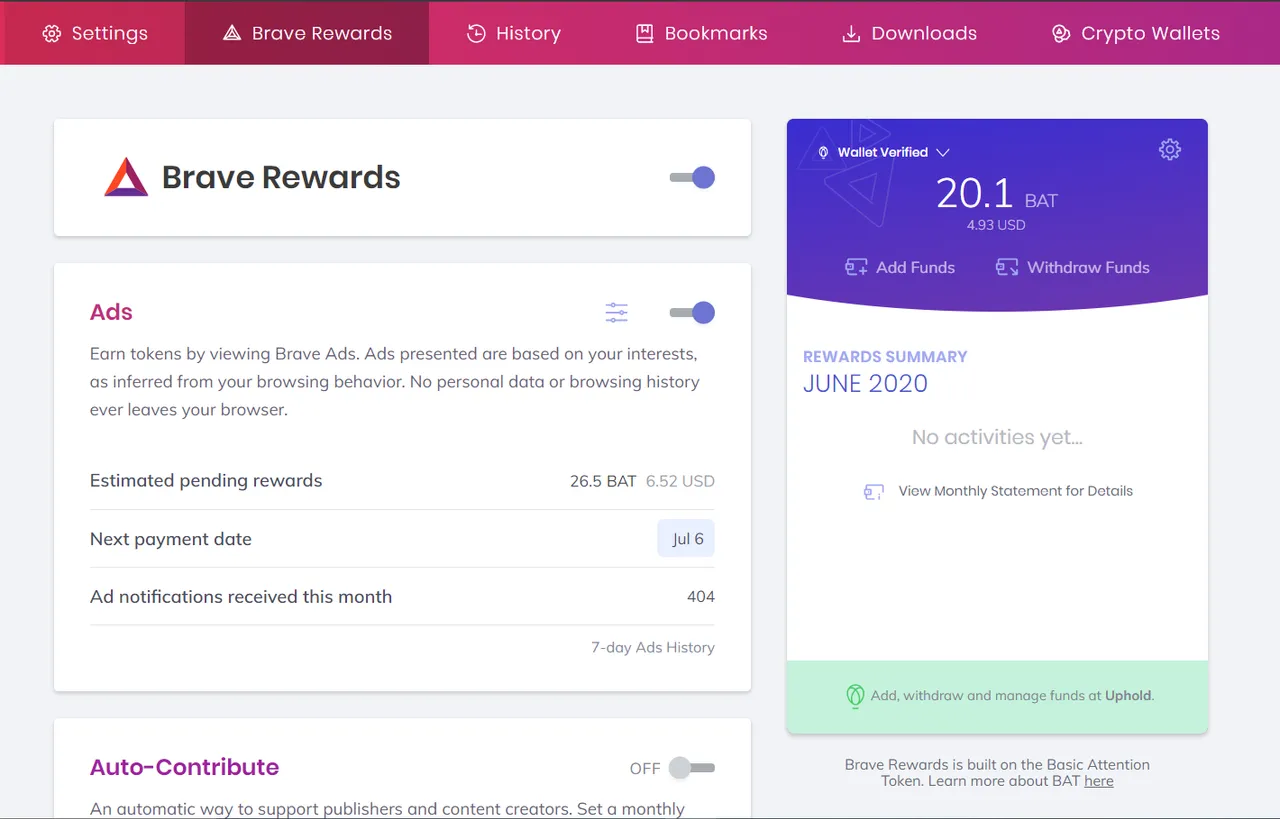Switch to the Downloads tab
The height and width of the screenshot is (819, 1280).
coord(909,33)
